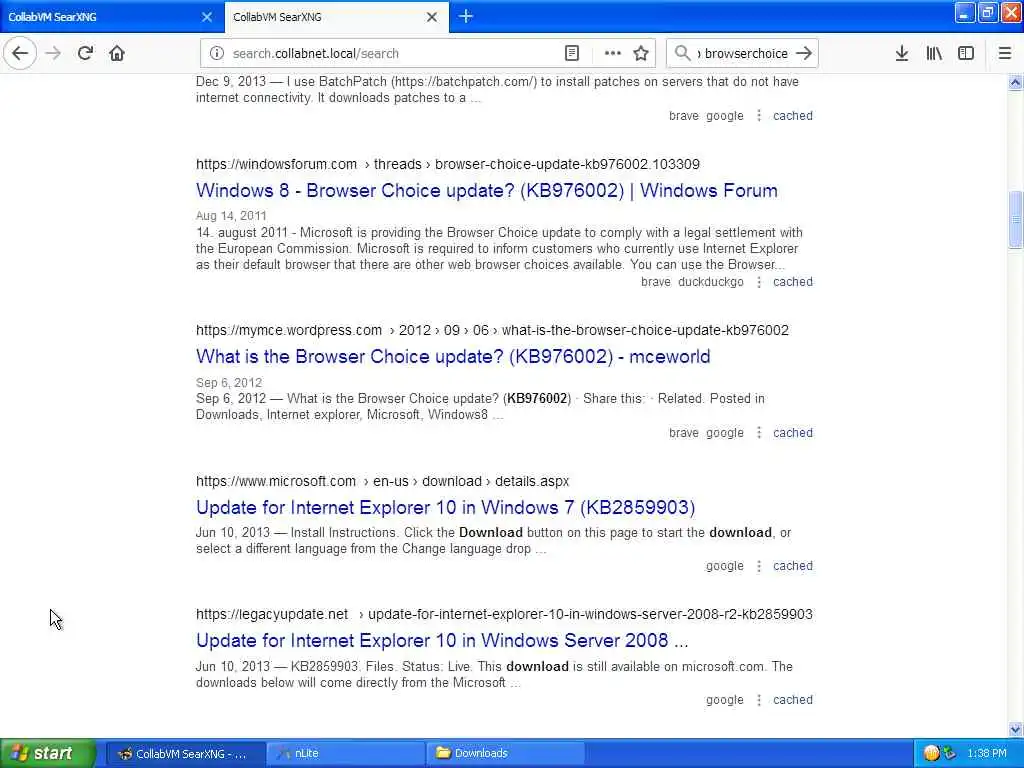Click the orange system tray icon
The height and width of the screenshot is (768, 1024).
931,754
